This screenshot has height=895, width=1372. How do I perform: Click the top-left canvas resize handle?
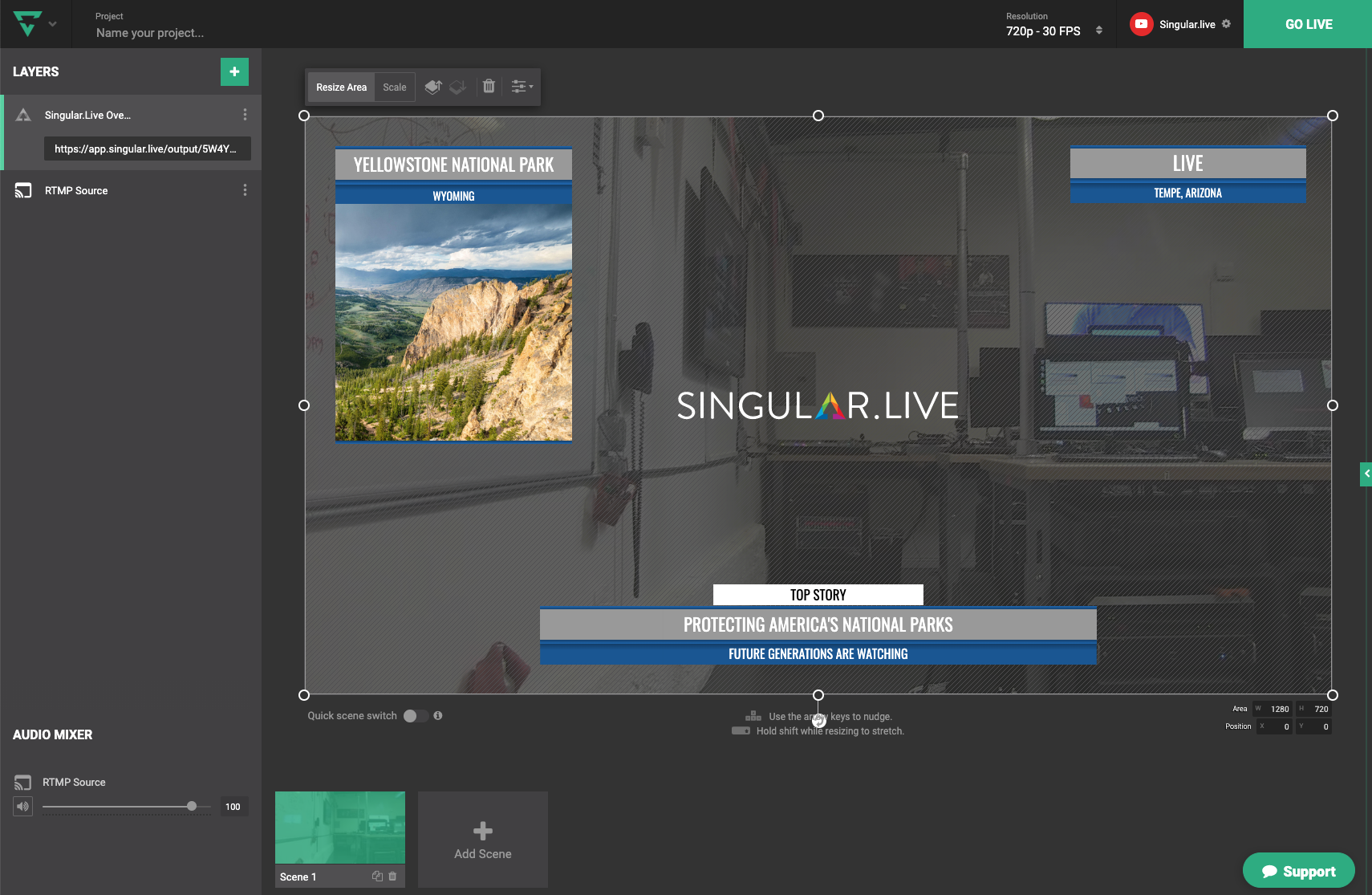click(304, 116)
